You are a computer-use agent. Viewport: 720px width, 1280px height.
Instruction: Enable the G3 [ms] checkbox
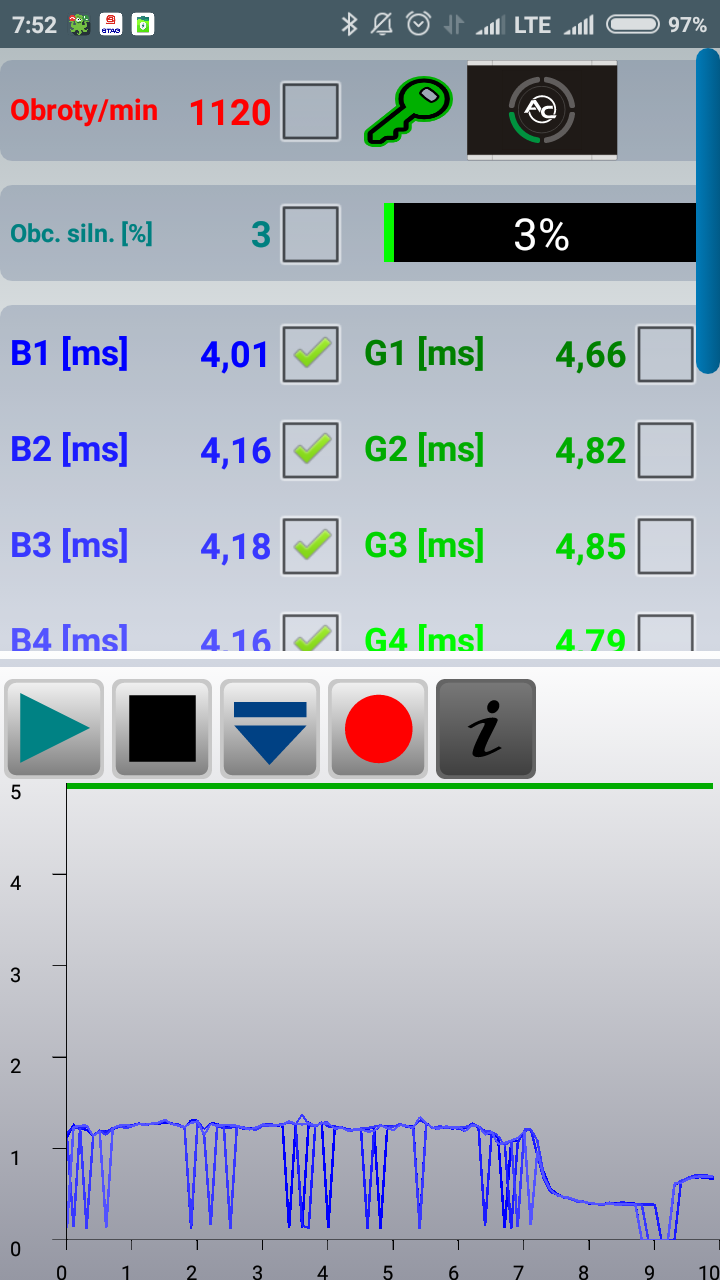click(665, 546)
